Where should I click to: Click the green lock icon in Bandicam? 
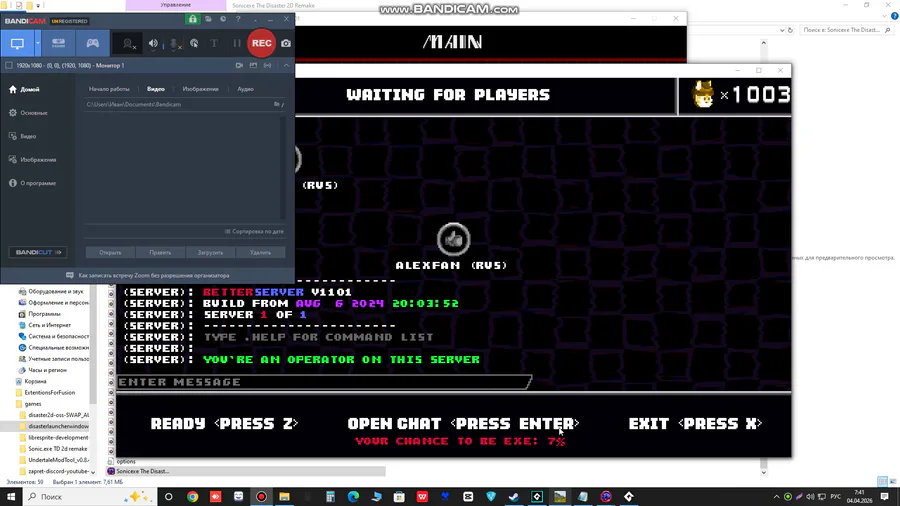tap(193, 20)
